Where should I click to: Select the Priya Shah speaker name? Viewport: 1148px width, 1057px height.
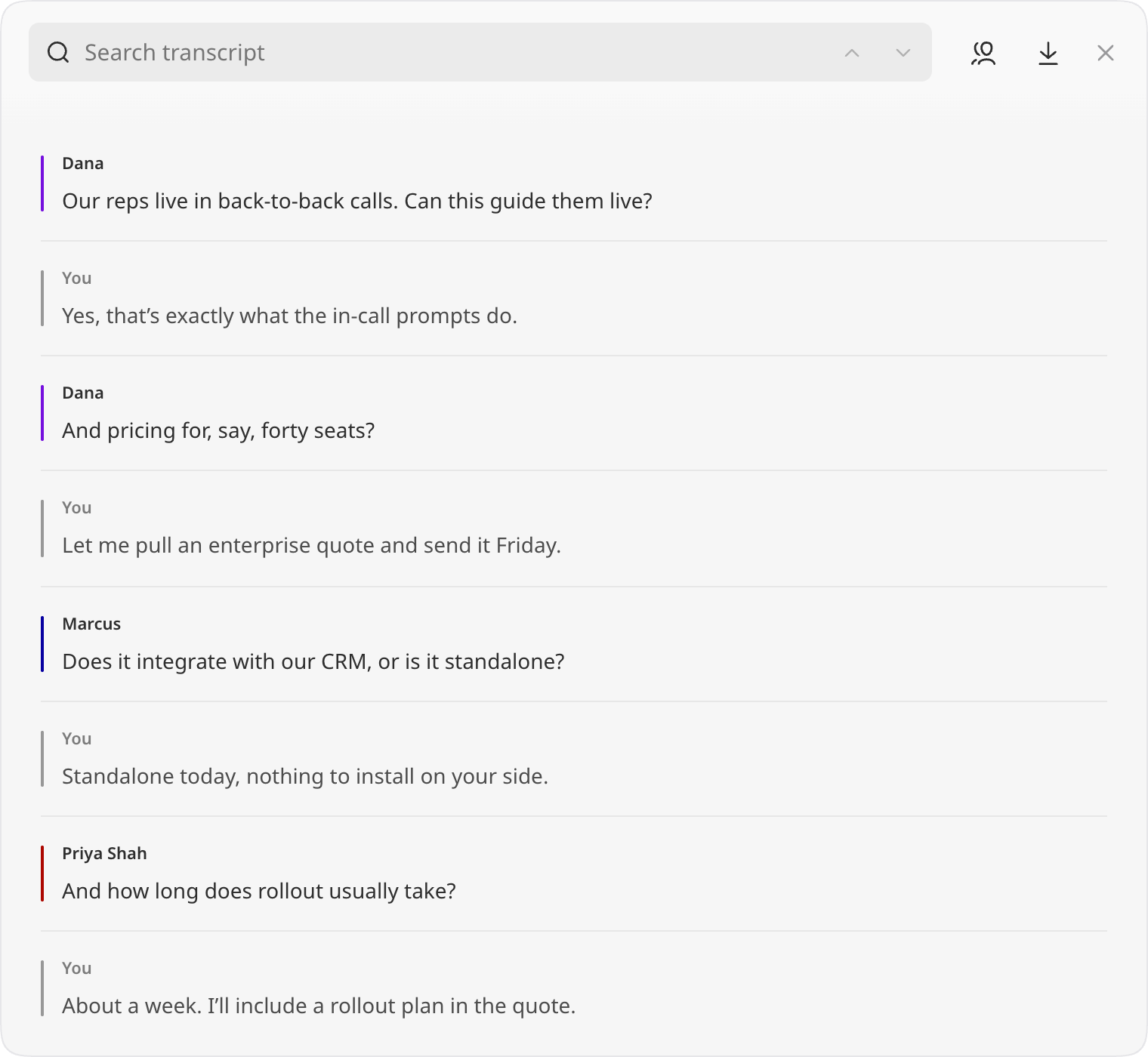[x=104, y=854]
